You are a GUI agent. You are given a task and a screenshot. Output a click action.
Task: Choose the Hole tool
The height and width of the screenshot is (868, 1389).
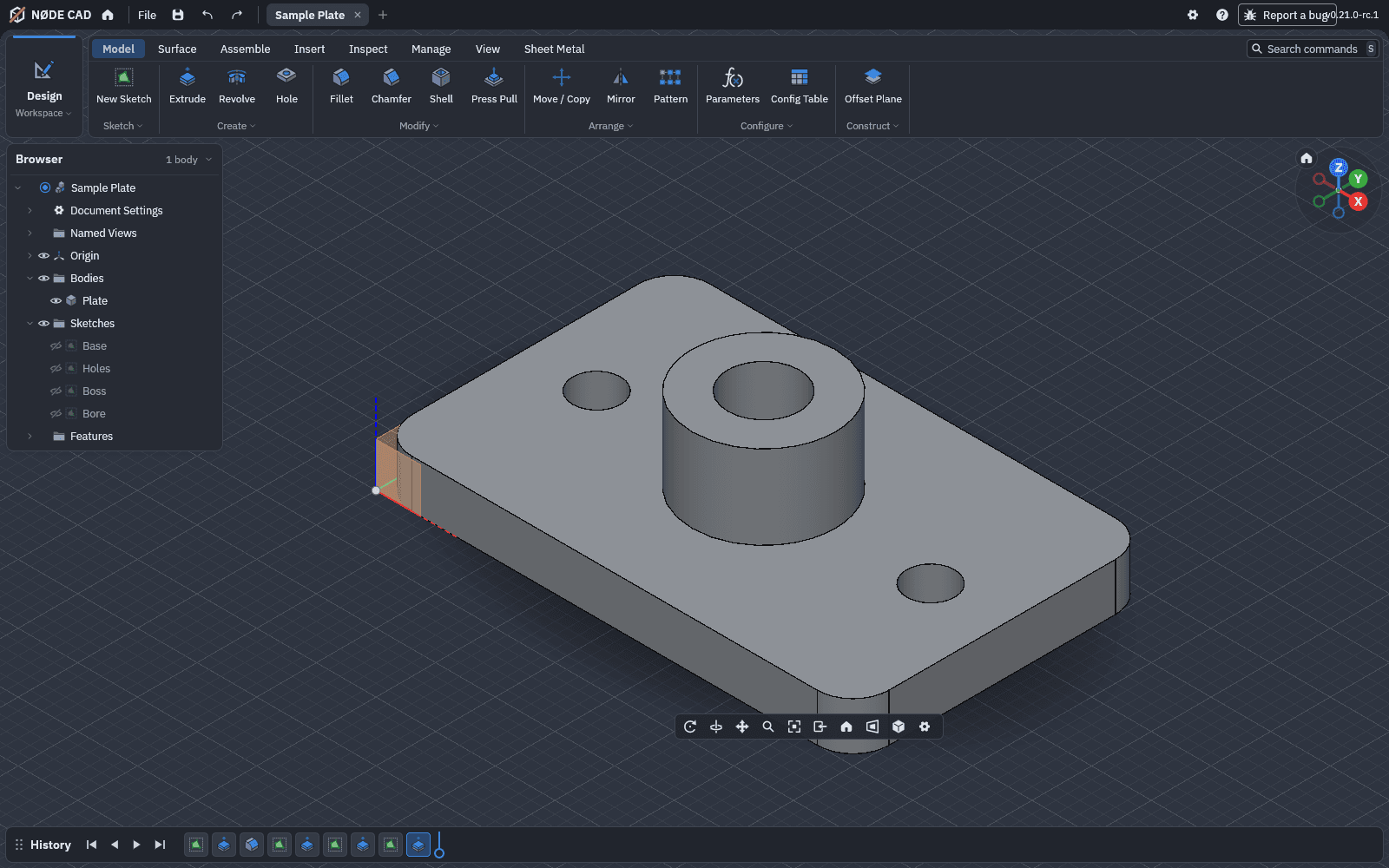pos(286,87)
